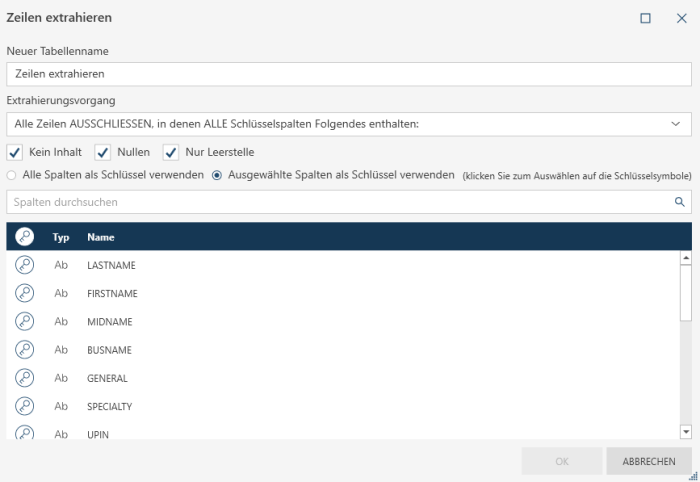The width and height of the screenshot is (700, 482).
Task: Select Alle Spalten als Schlüssel verwenden
Action: pos(12,175)
